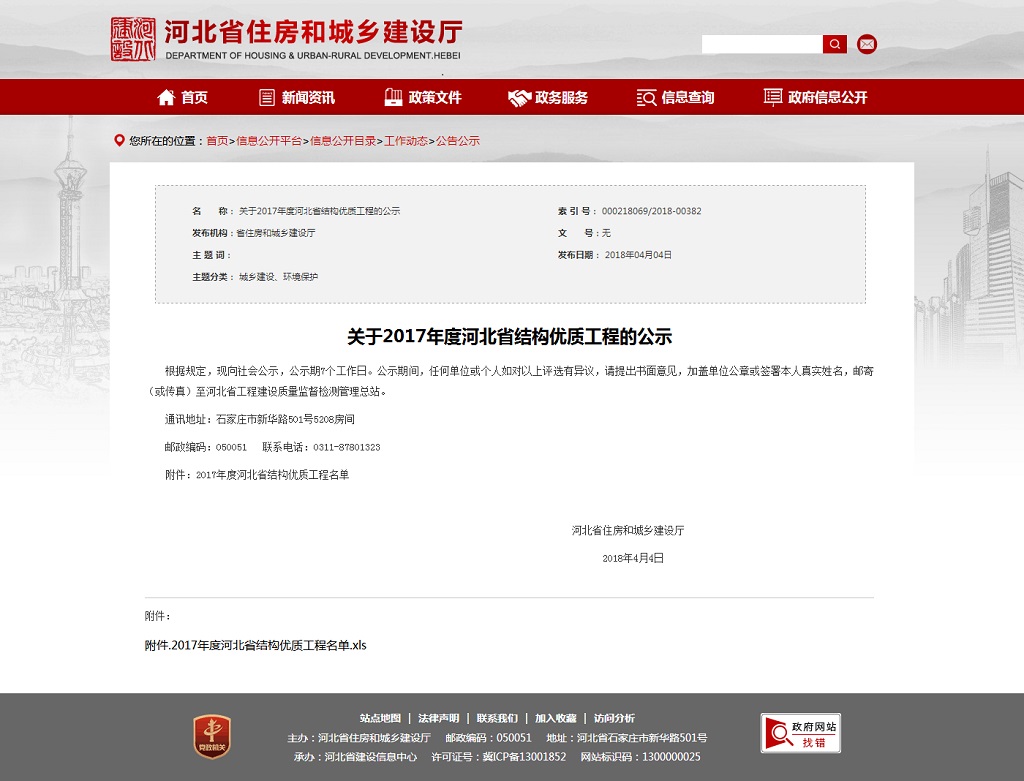
Task: Select 政策文件 policy documents menu
Action: pos(423,97)
